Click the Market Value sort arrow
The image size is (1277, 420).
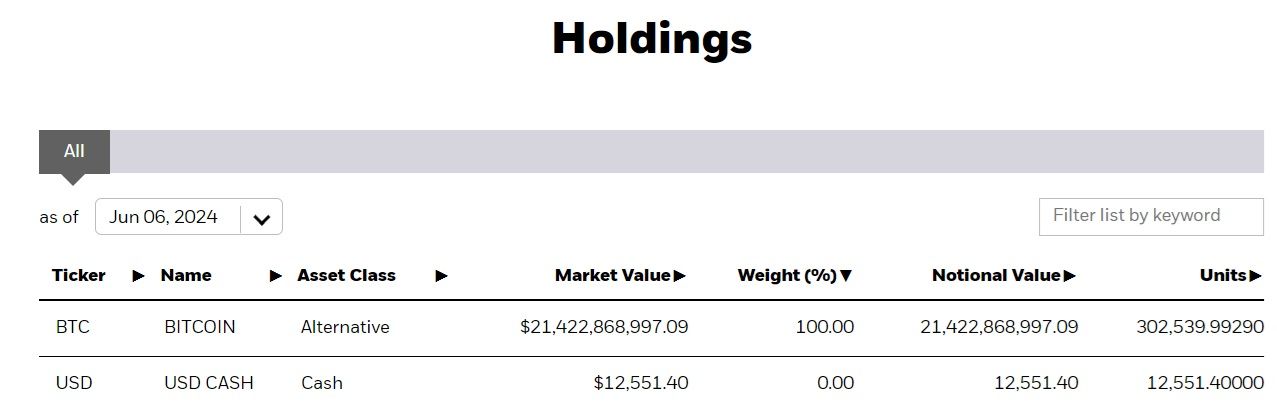pyautogui.click(x=680, y=276)
